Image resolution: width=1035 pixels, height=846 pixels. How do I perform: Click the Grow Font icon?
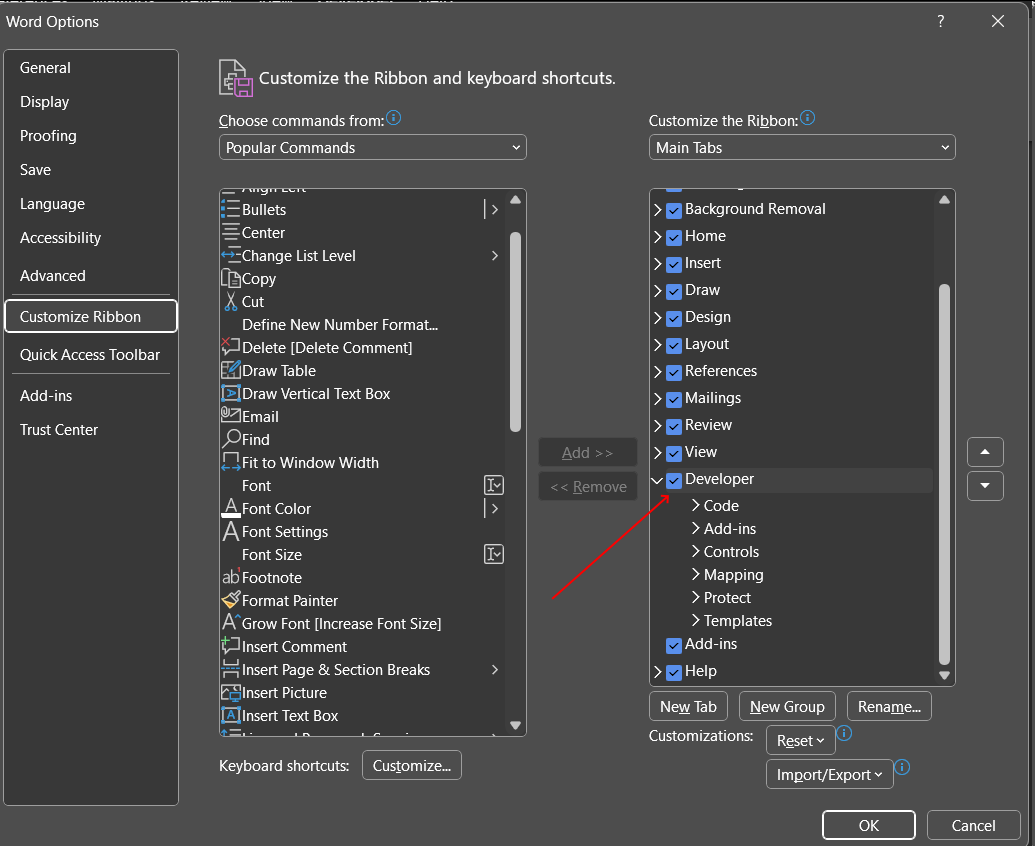coord(230,622)
